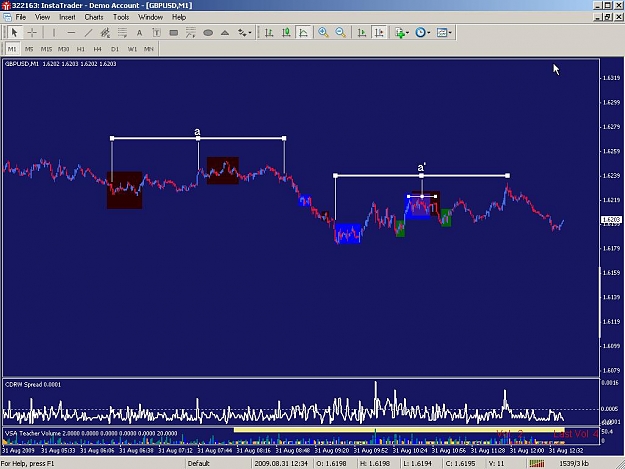The height and width of the screenshot is (469, 625).
Task: Click the text label 'T' tool
Action: (x=157, y=33)
